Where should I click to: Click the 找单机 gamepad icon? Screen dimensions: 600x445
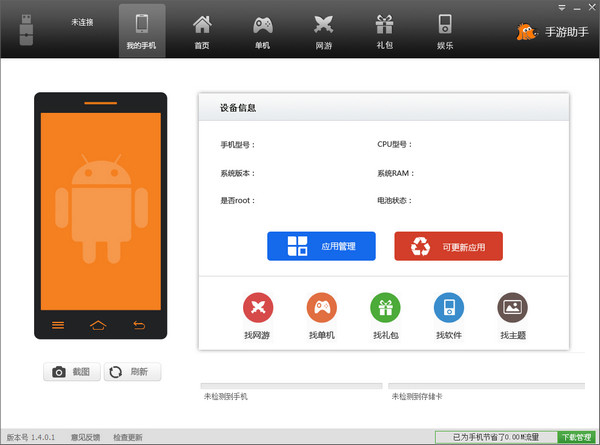point(322,307)
